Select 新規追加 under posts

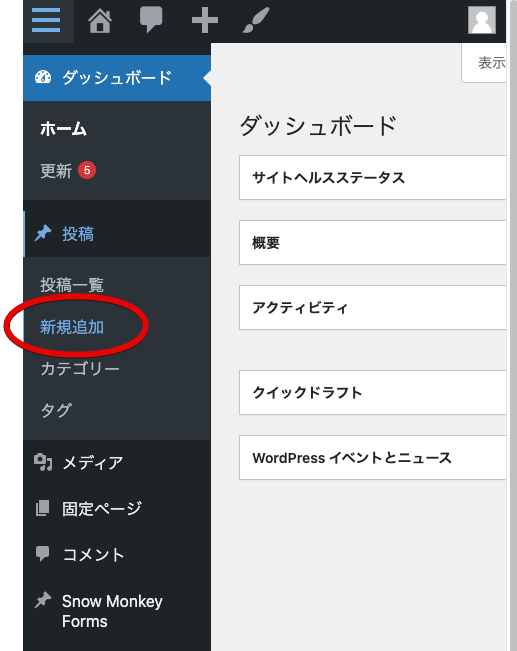[72, 327]
